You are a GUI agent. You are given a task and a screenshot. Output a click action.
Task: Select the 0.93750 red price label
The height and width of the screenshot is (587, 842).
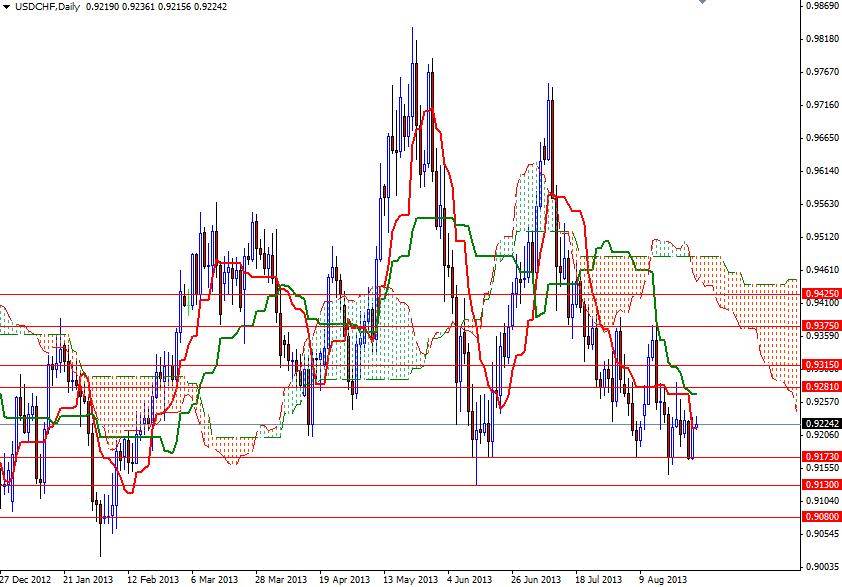pyautogui.click(x=821, y=326)
